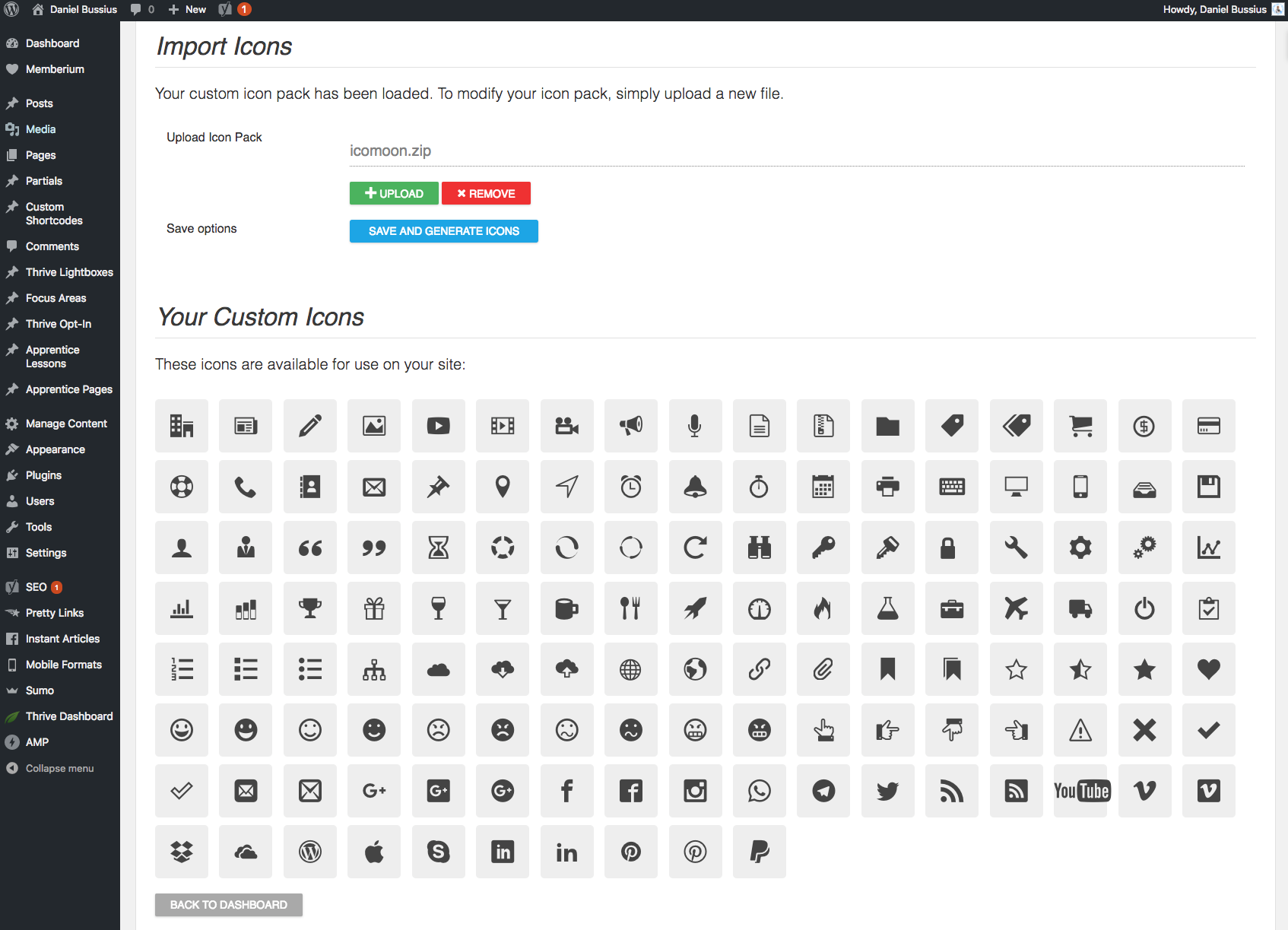
Task: Open the Media section in sidebar
Action: [40, 129]
